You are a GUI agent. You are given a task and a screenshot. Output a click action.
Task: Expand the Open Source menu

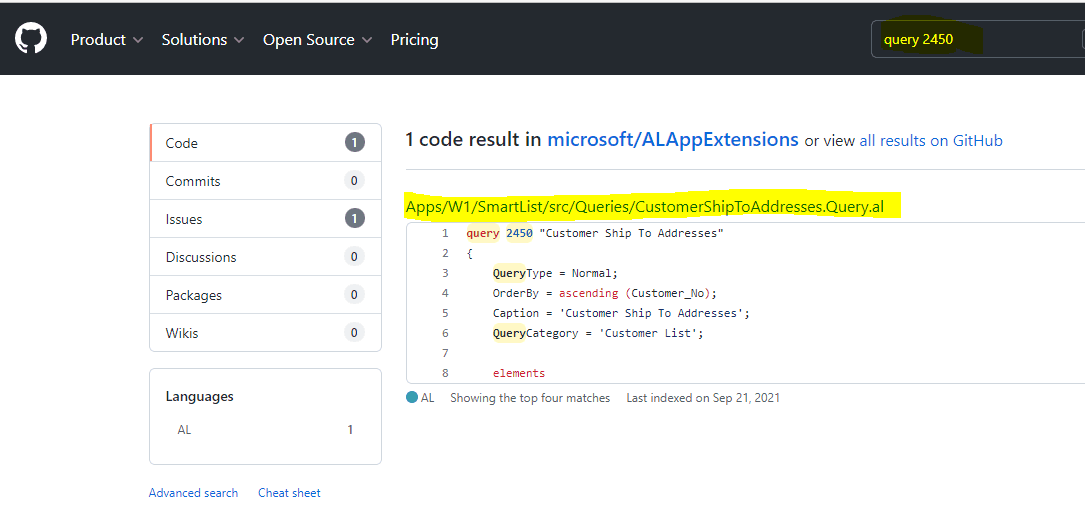318,39
